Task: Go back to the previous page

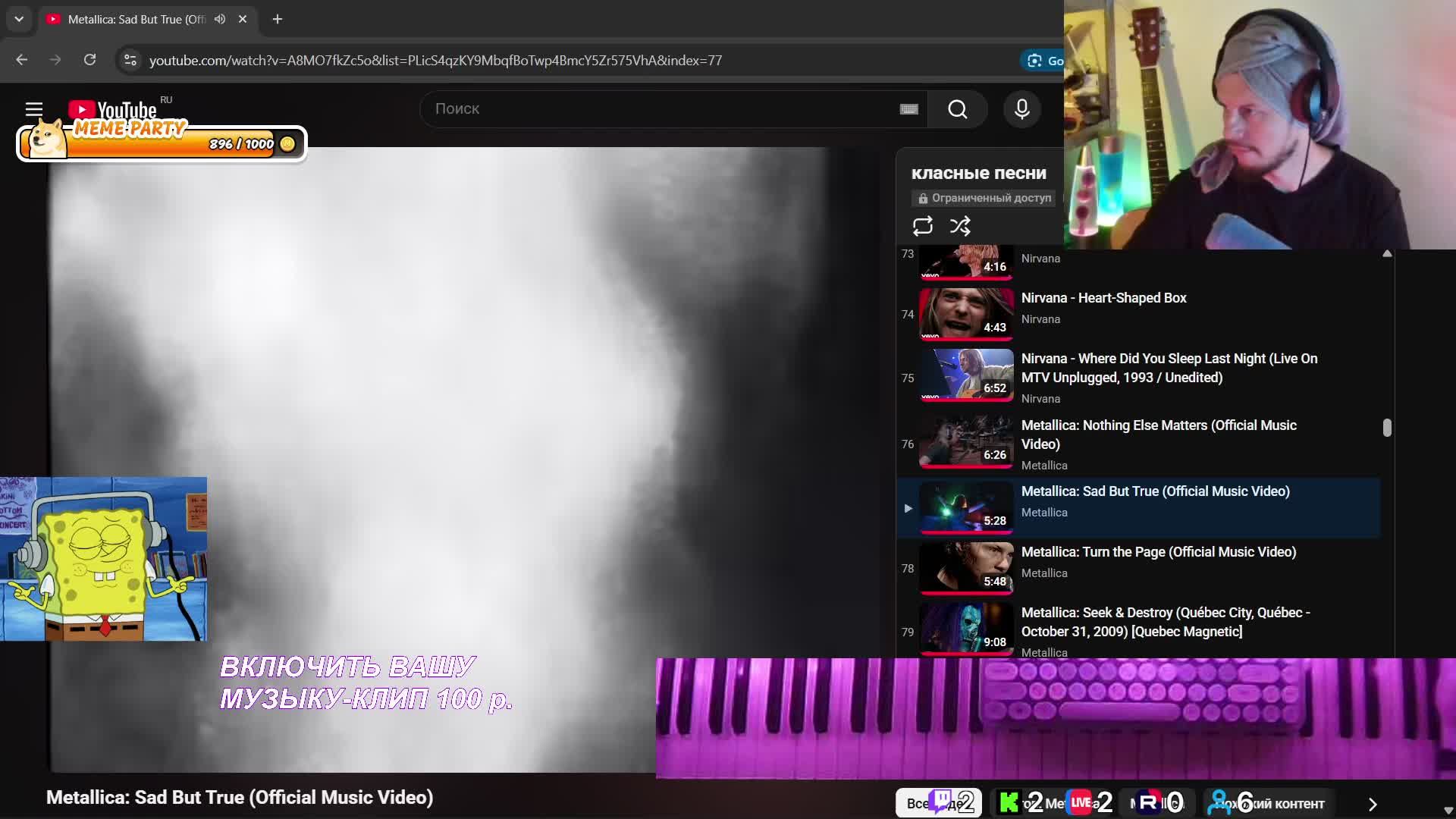Action: pyautogui.click(x=21, y=60)
